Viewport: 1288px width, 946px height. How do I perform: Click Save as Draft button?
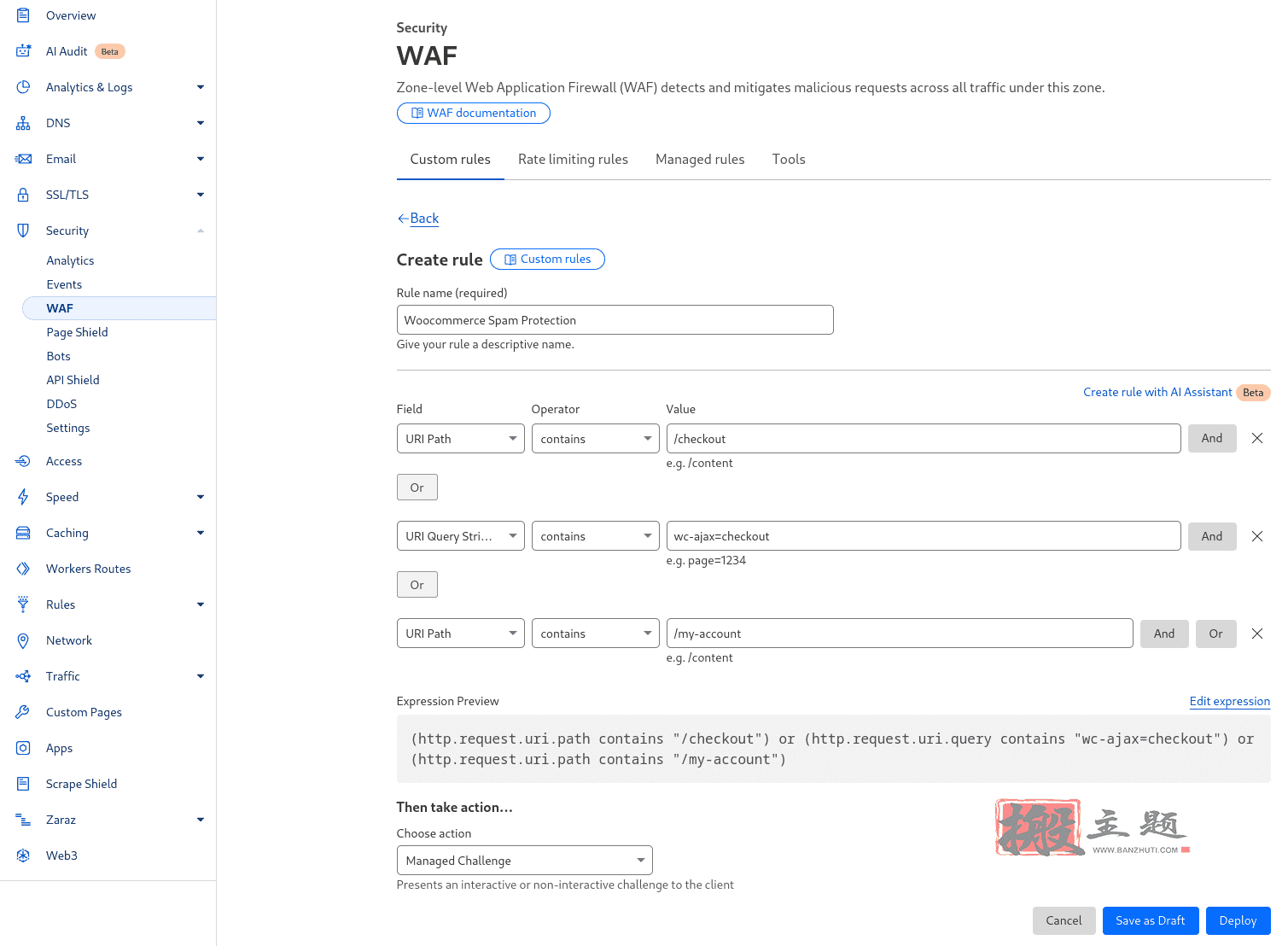pyautogui.click(x=1151, y=920)
